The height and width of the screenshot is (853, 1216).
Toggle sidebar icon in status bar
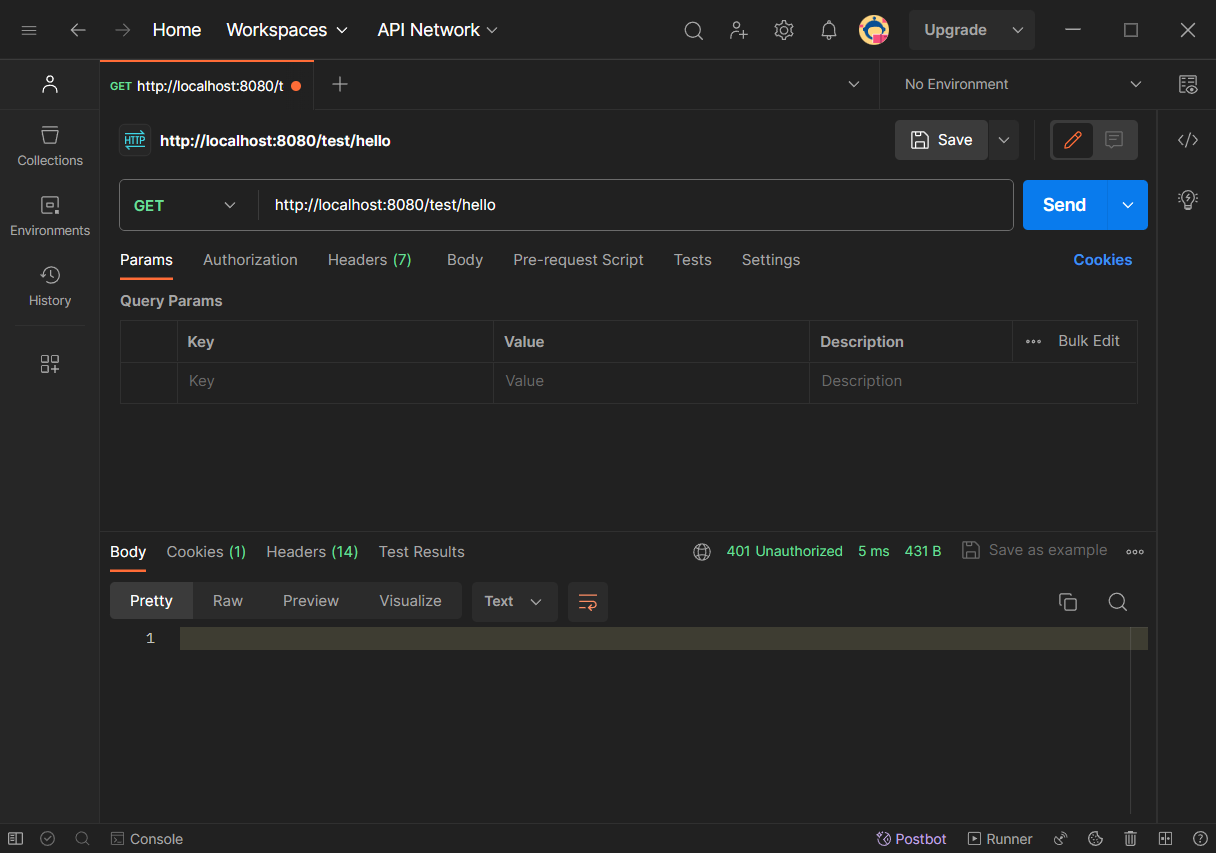[15, 839]
